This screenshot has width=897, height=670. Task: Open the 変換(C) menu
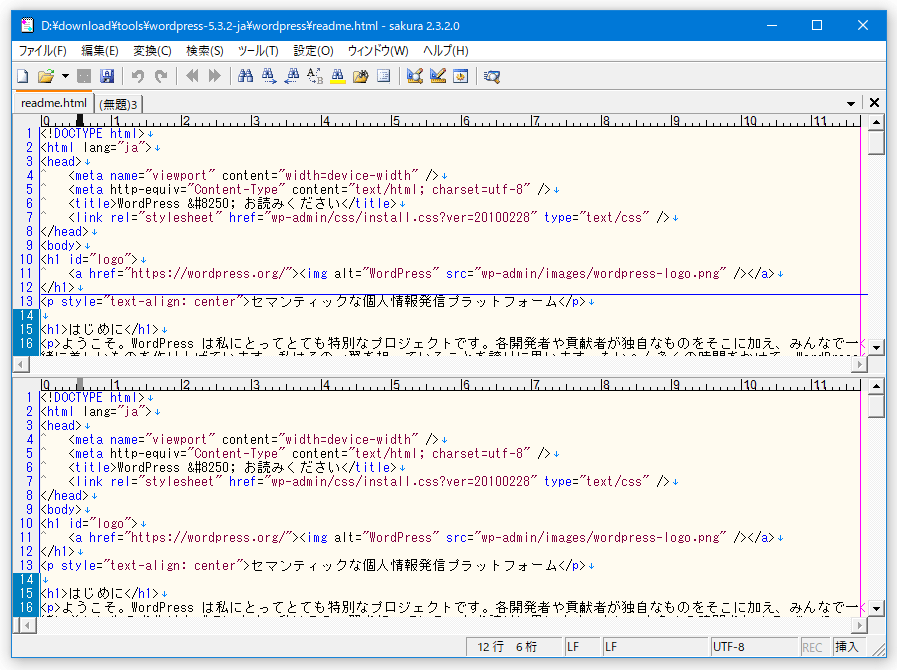coord(152,51)
